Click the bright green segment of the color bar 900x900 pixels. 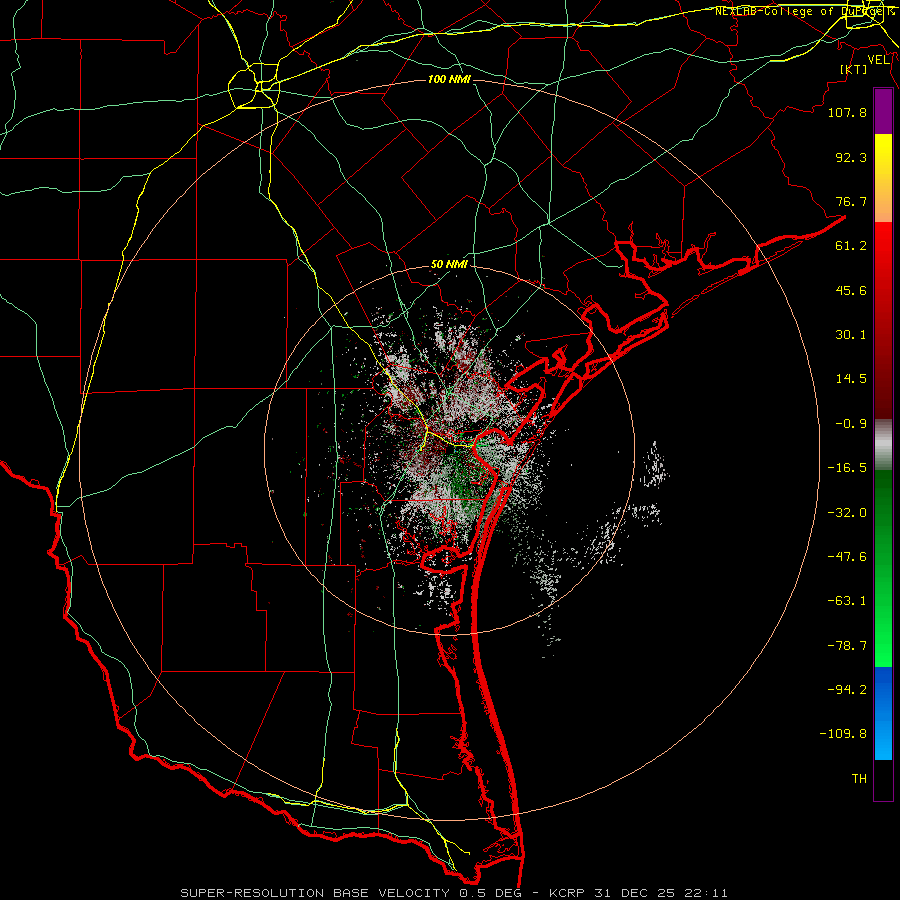[x=883, y=568]
